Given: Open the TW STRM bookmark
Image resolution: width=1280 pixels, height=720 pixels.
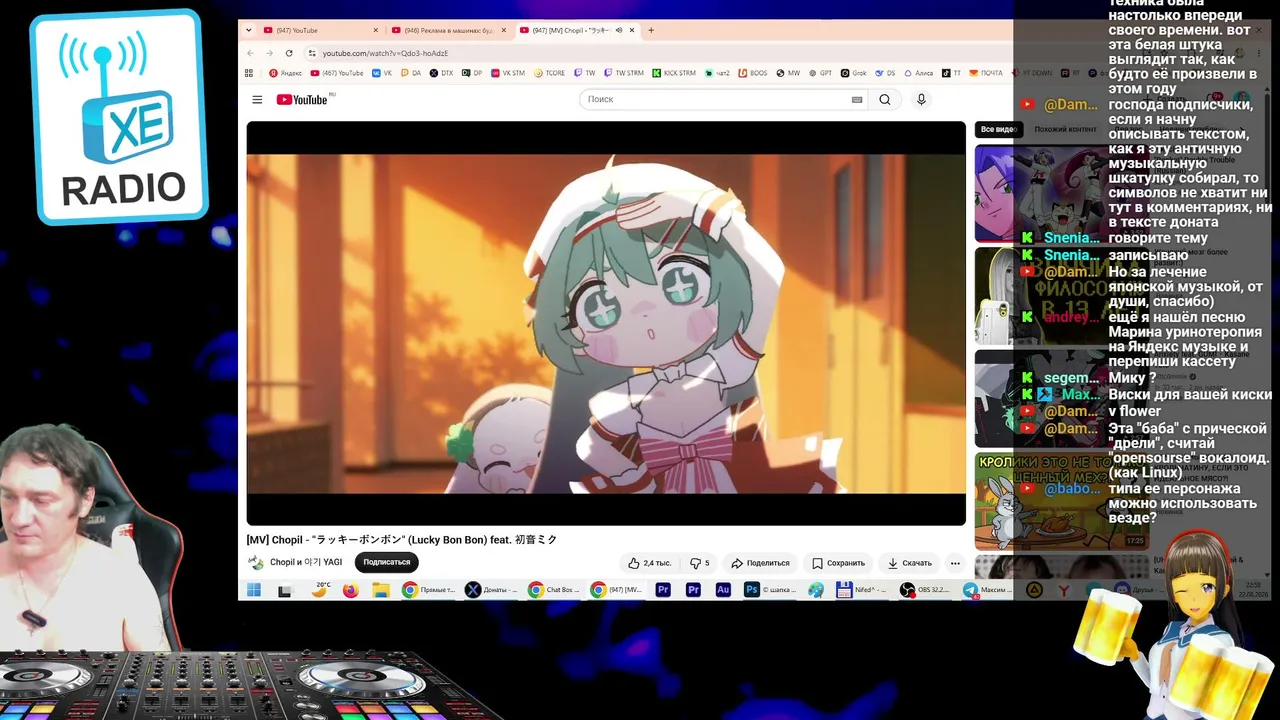Looking at the screenshot, I should click(624, 73).
